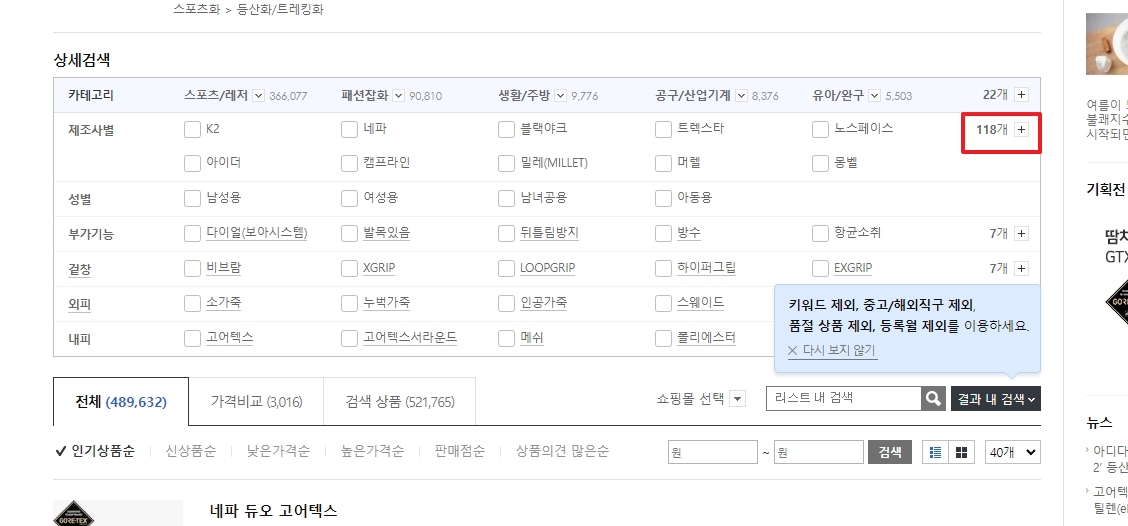
Task: Sort by 판매점순
Action: click(460, 452)
